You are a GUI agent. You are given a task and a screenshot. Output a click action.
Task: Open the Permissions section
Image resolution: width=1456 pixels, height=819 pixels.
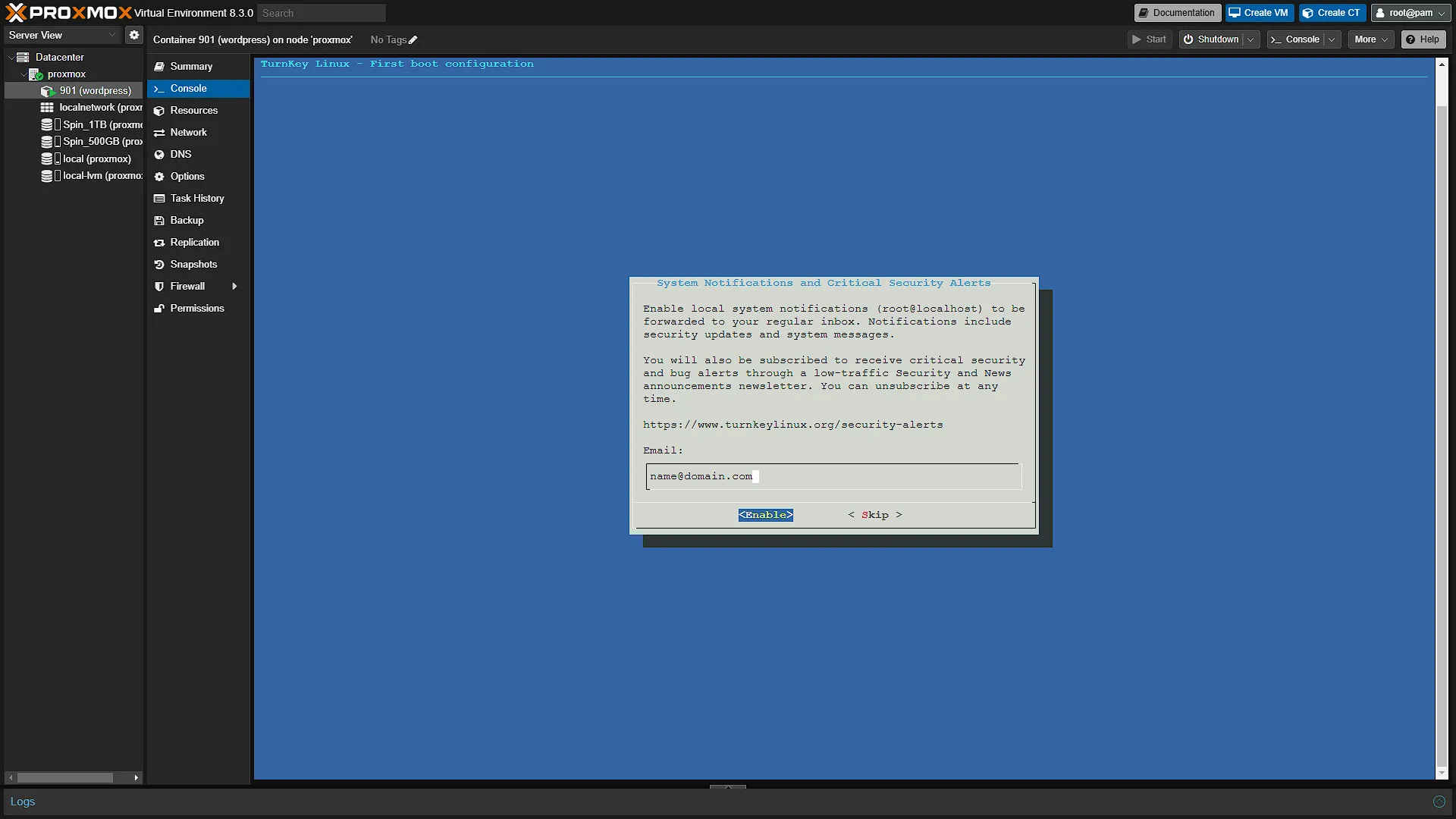[199, 308]
